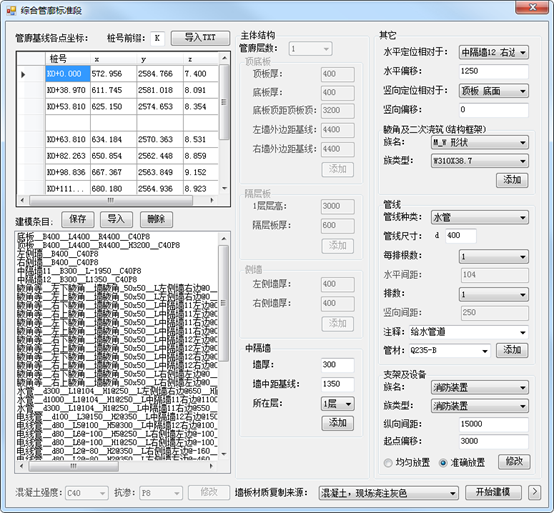Click entries list horizontal scrollbar left arrow
This screenshot has width=554, height=513.
[22, 466]
